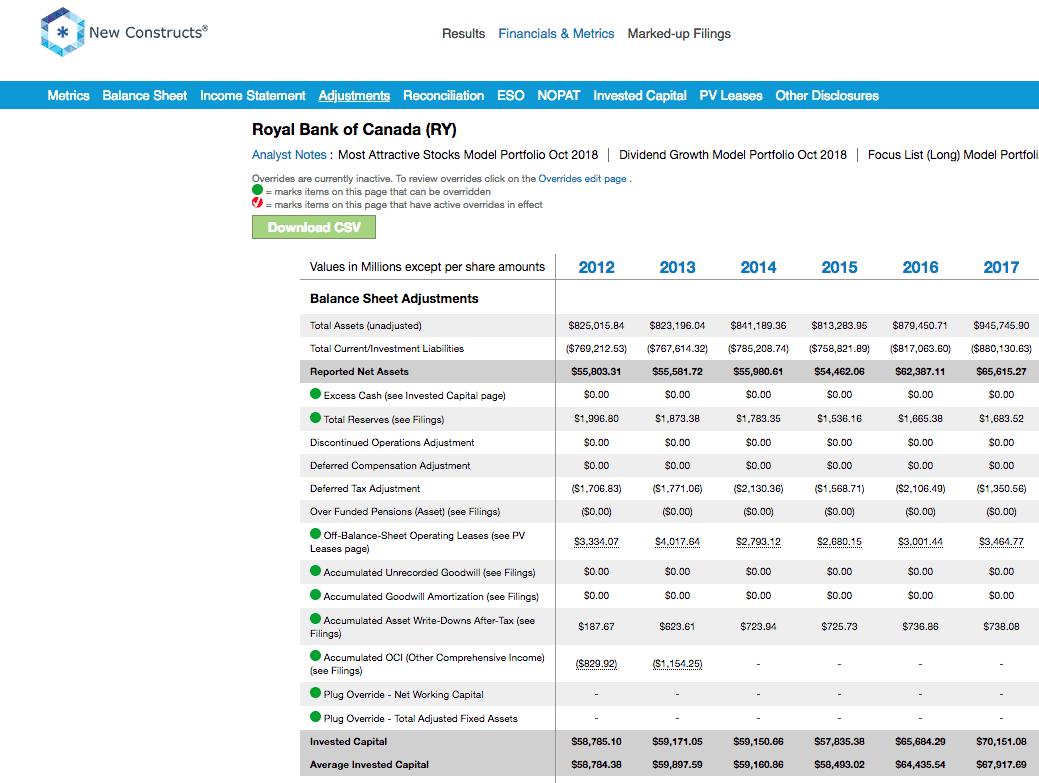Click green dot beside Accumulated Unrecorded Goodwill
Screen dimensions: 1039x783
tap(315, 570)
